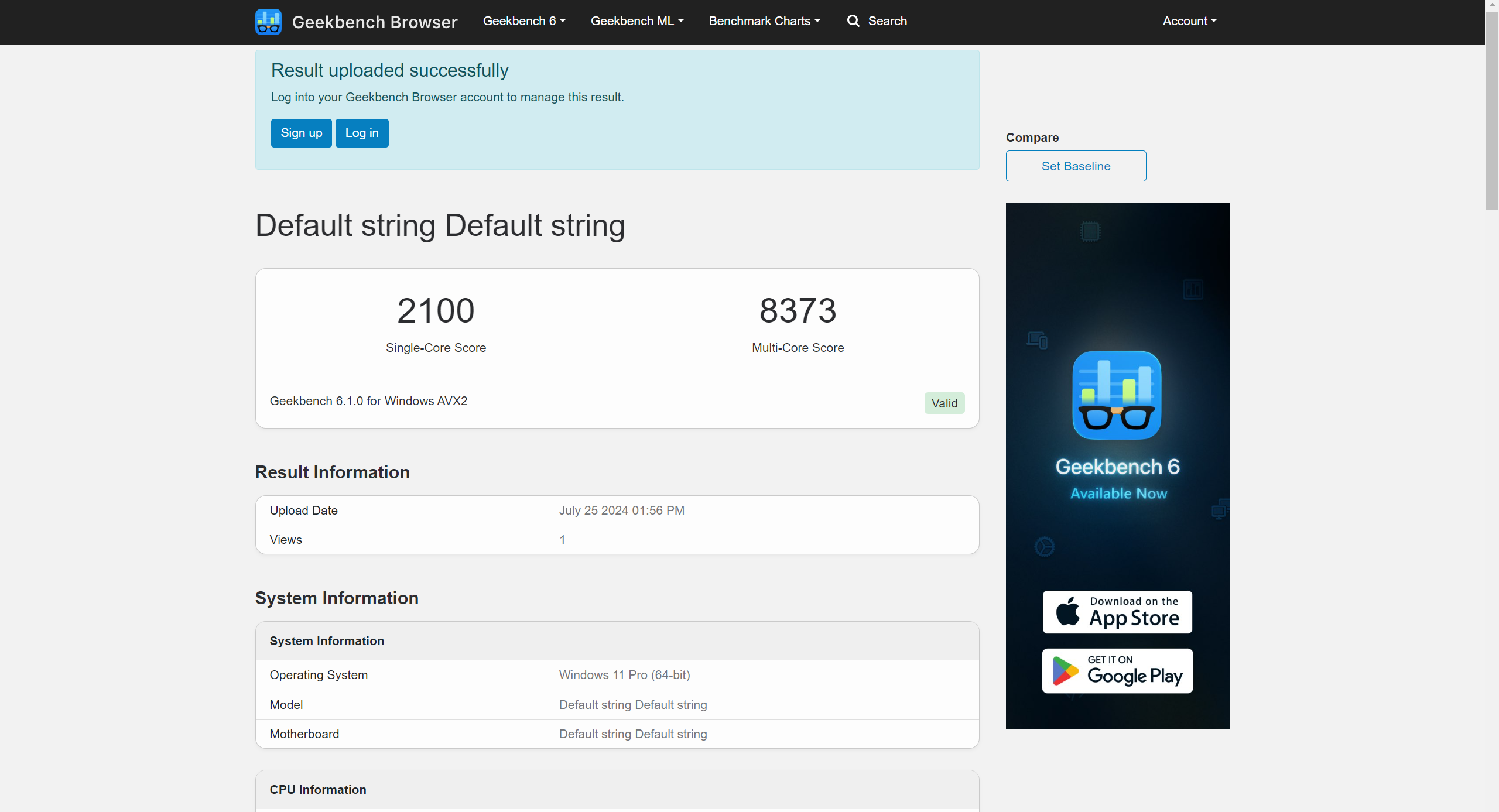Open the Download on the App Store badge
Screen dimensions: 1499x812
point(1117,612)
